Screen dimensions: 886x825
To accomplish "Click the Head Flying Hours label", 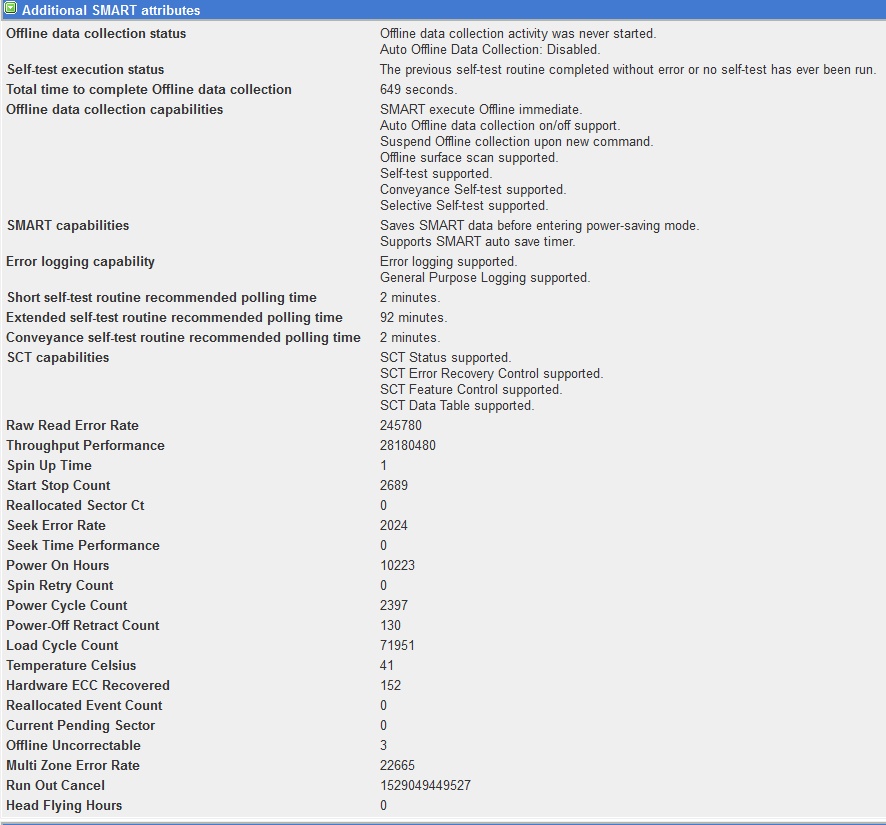I will pyautogui.click(x=64, y=806).
